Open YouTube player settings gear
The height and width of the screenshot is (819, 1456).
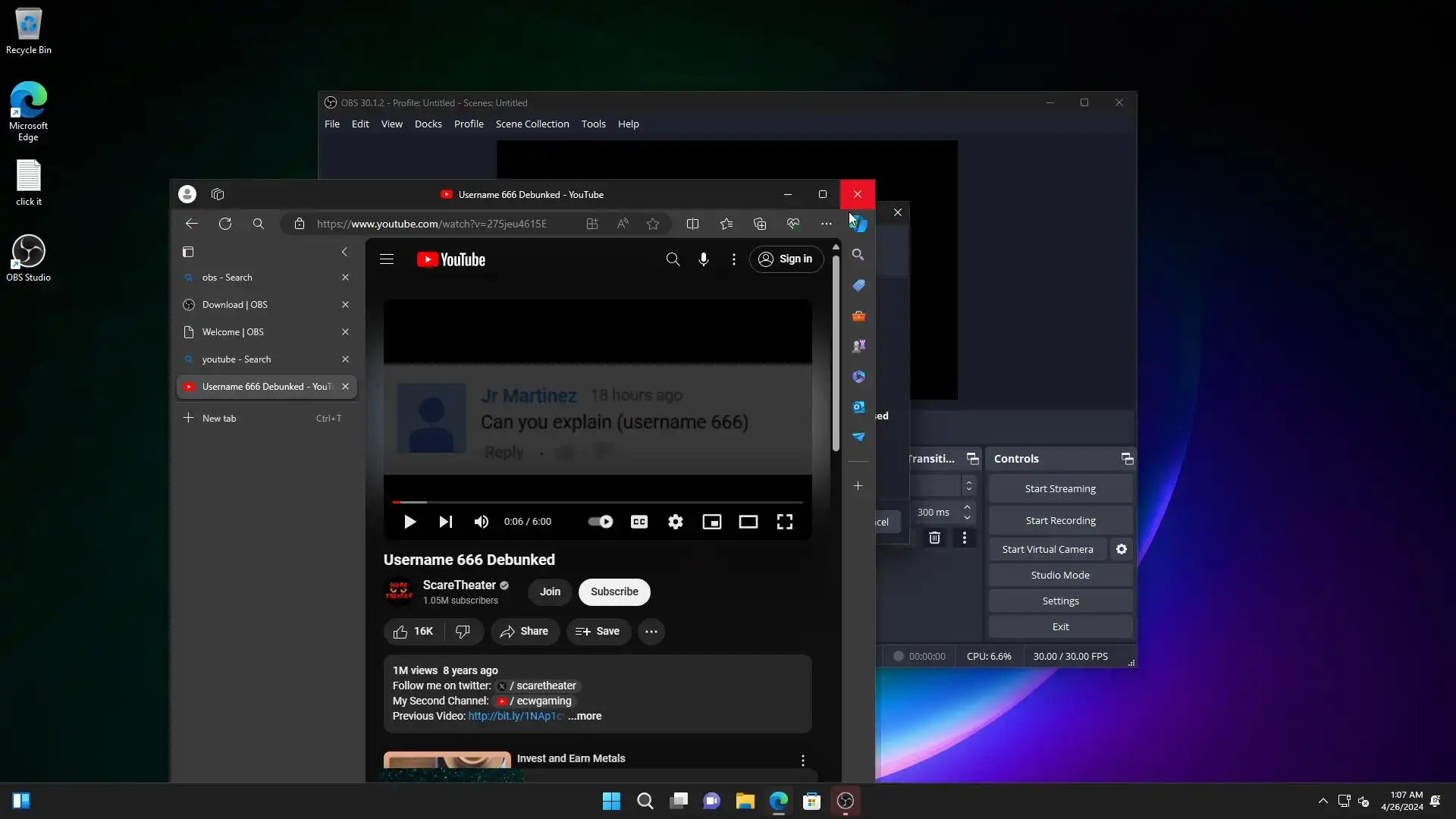click(x=675, y=522)
